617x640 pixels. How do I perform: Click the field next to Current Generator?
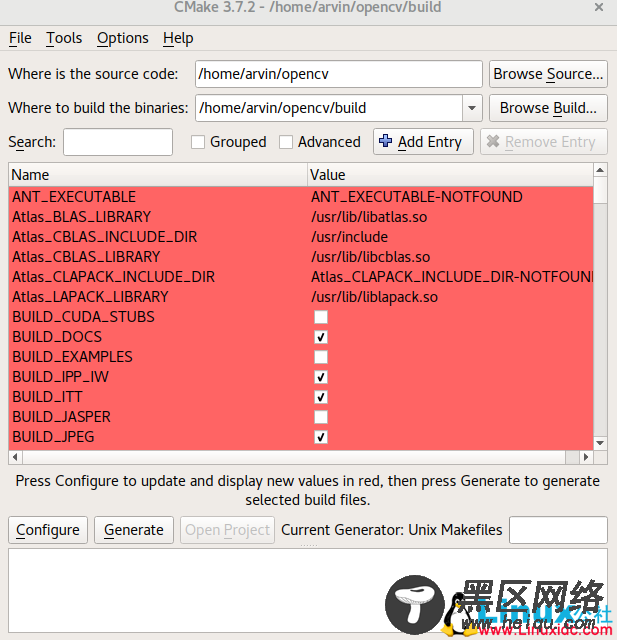pyautogui.click(x=558, y=530)
